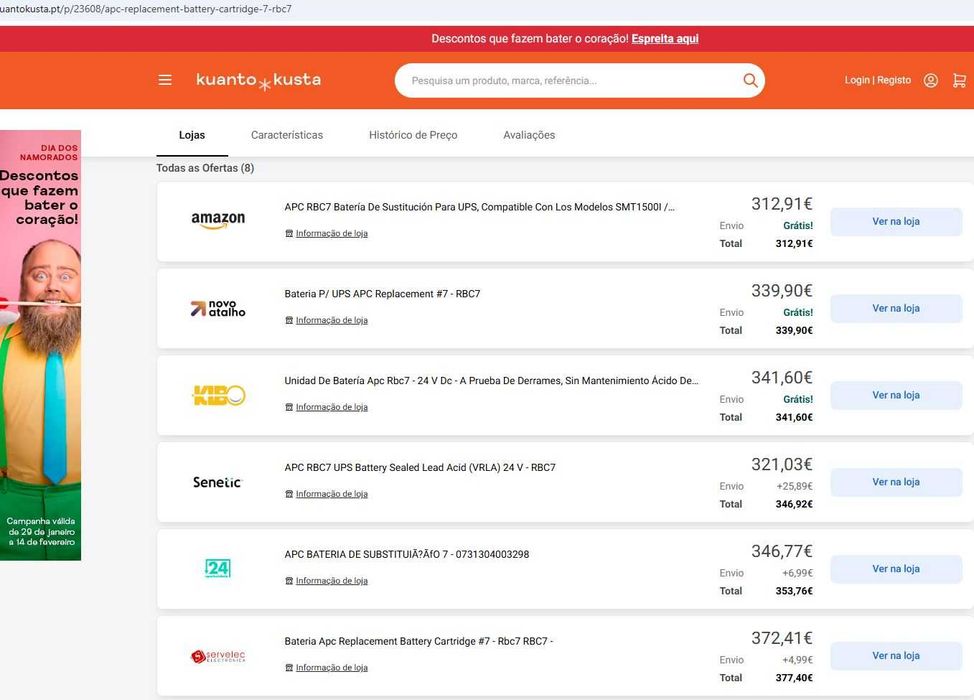This screenshot has width=974, height=700.
Task: Click the Novo Atalho store logo
Action: tap(218, 308)
